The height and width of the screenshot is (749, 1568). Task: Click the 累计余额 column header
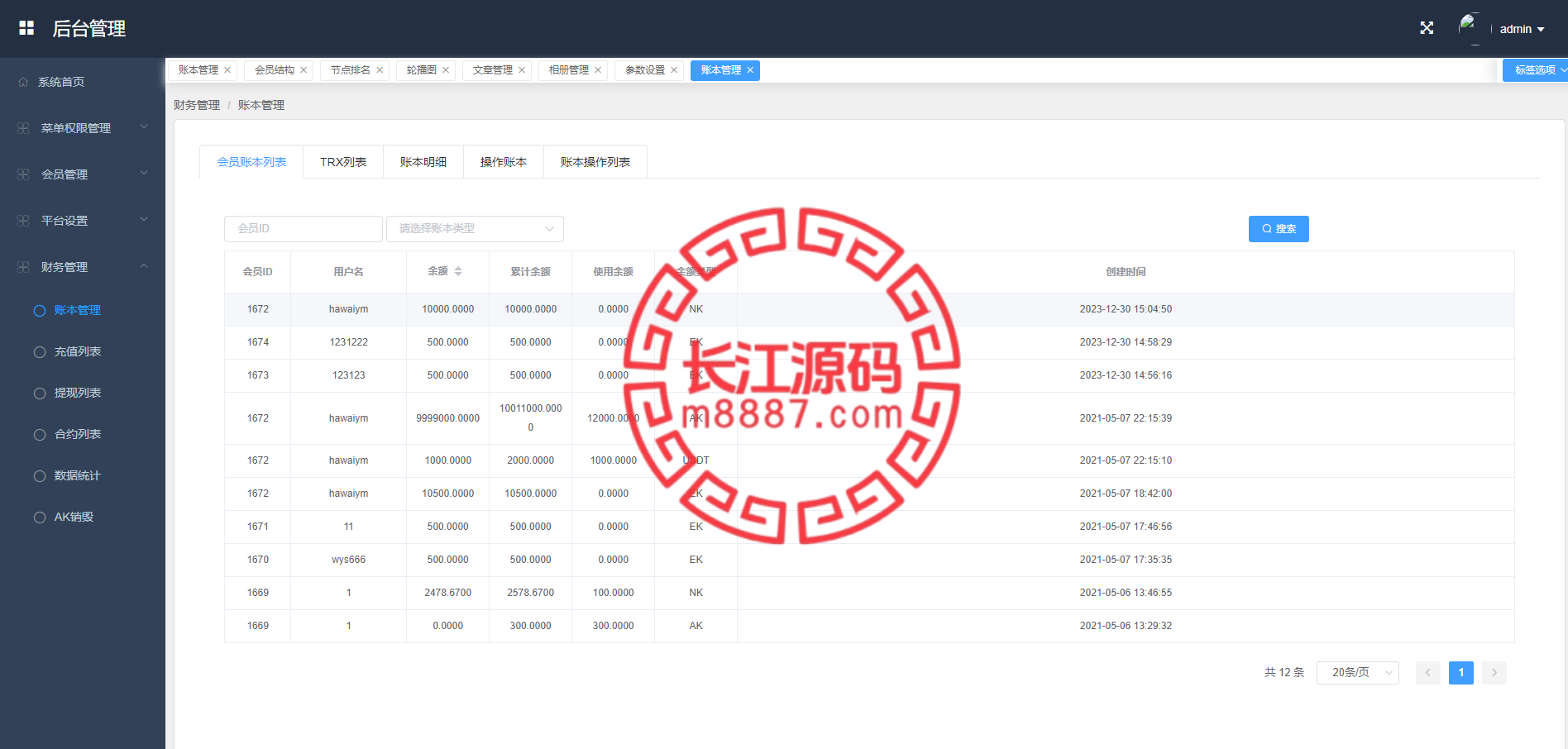coord(530,272)
